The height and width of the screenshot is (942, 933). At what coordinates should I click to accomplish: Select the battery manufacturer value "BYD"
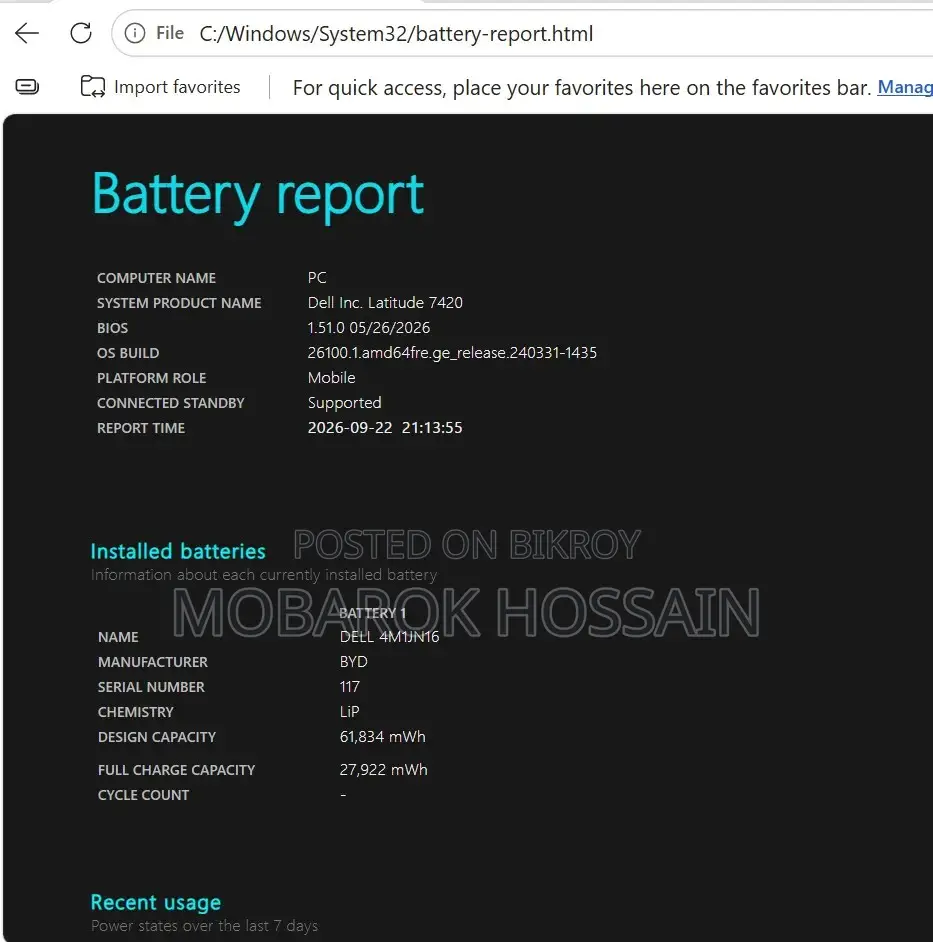[x=354, y=662]
